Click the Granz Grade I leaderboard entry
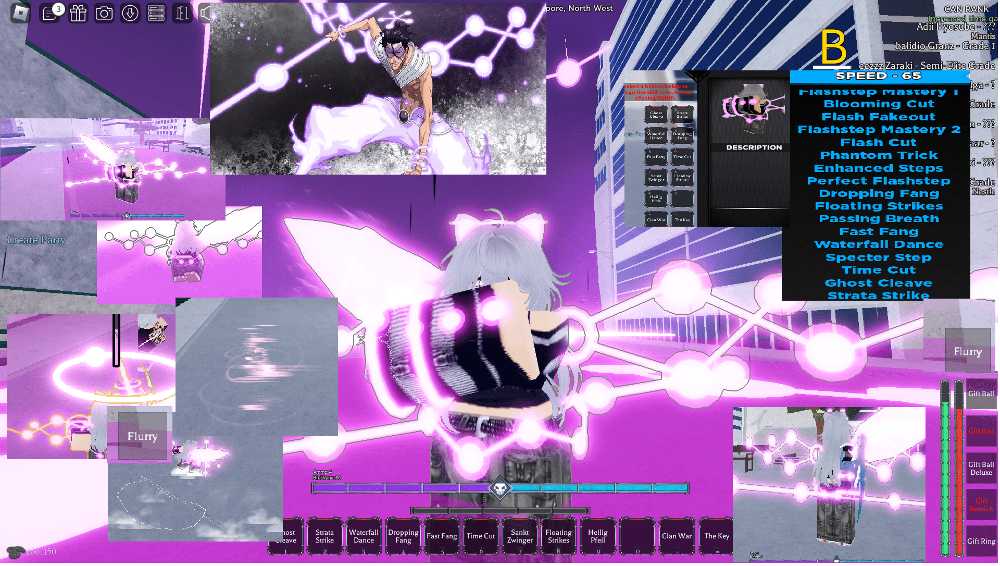The image size is (1000, 566). click(945, 46)
